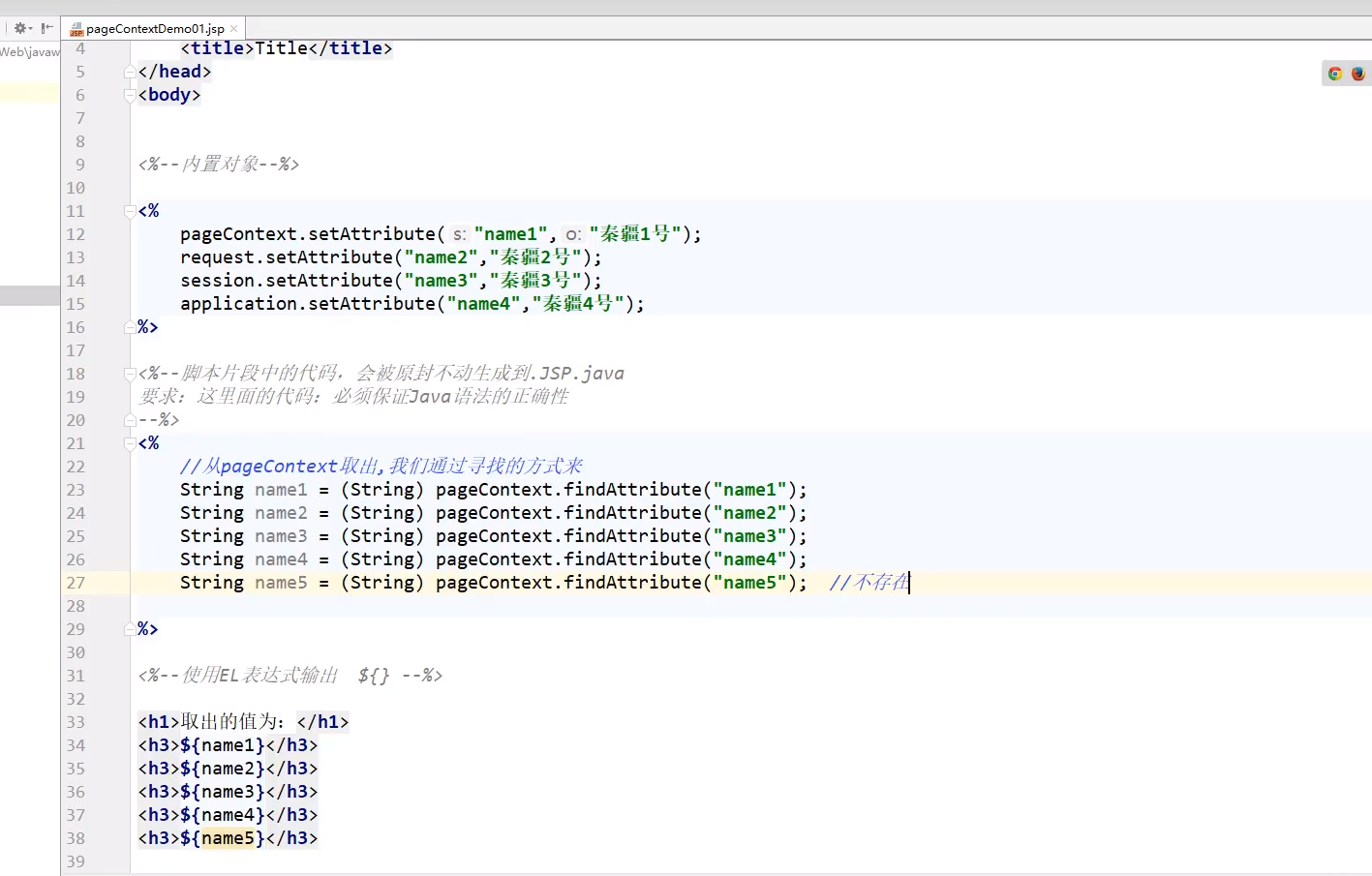
Task: Open page in Chrome browser icon
Action: point(1335,74)
